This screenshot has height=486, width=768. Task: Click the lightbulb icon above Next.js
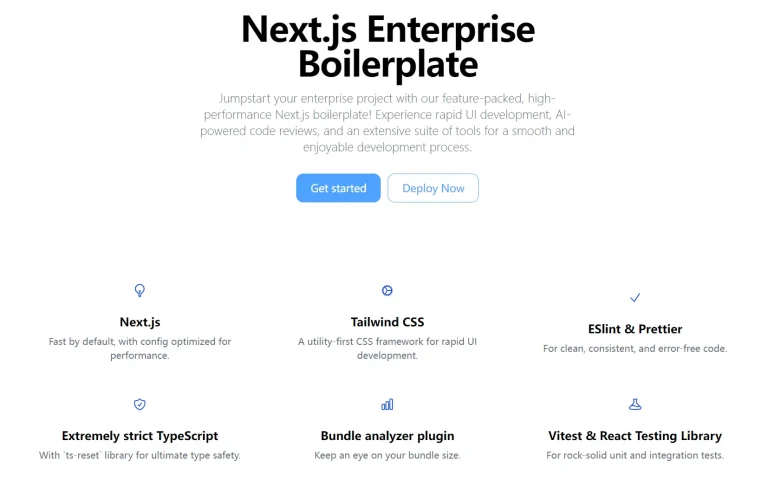pyautogui.click(x=140, y=291)
